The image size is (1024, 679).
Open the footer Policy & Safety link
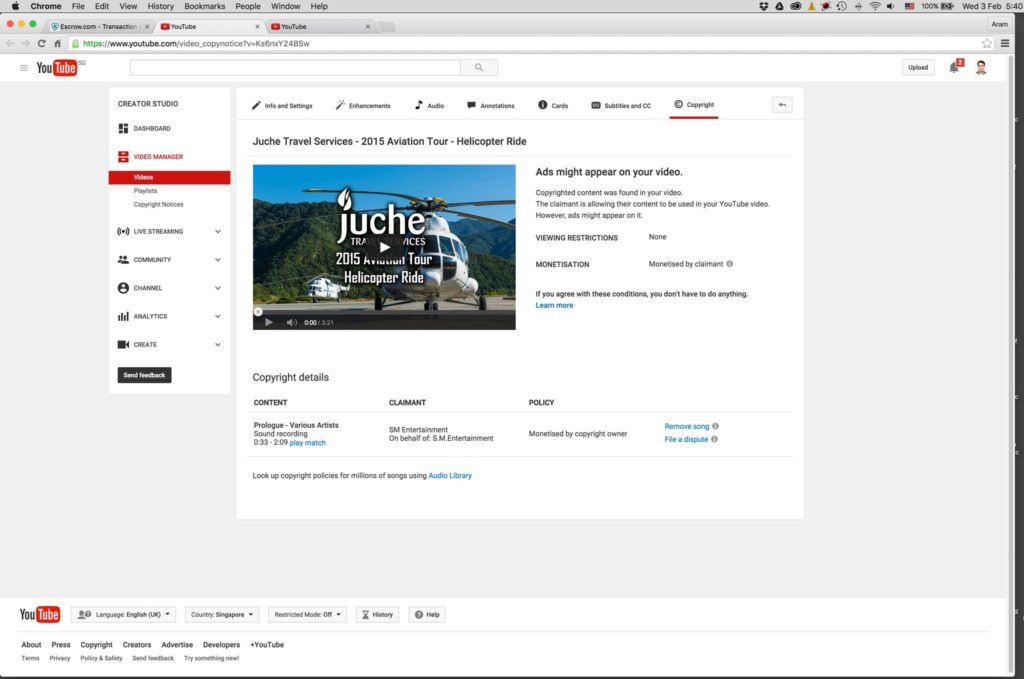pyautogui.click(x=101, y=658)
